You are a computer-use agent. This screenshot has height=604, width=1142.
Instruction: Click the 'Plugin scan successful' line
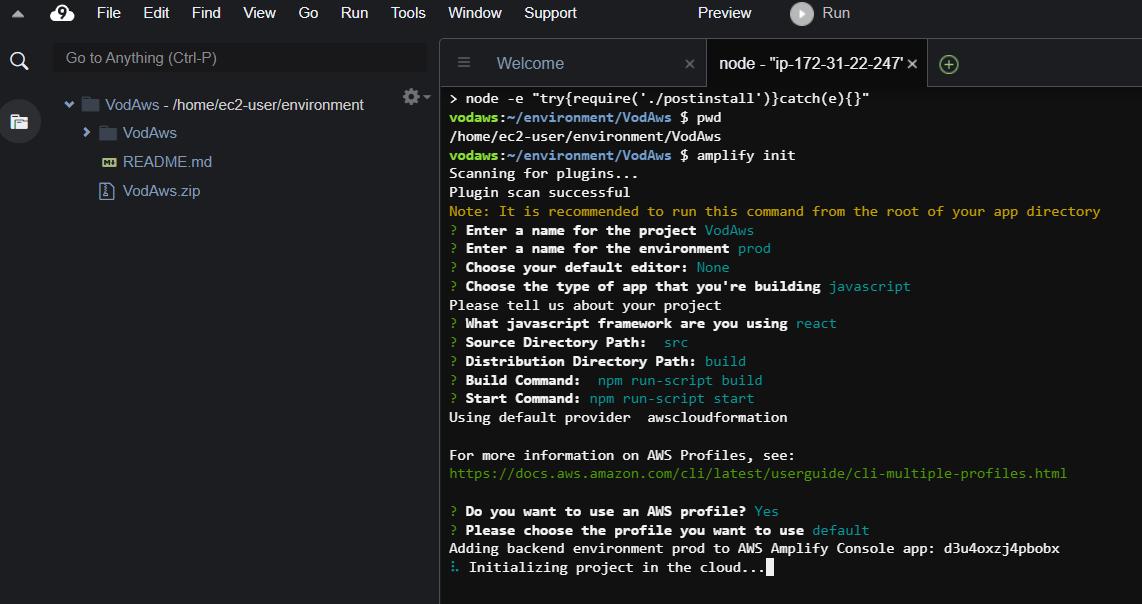tap(539, 192)
